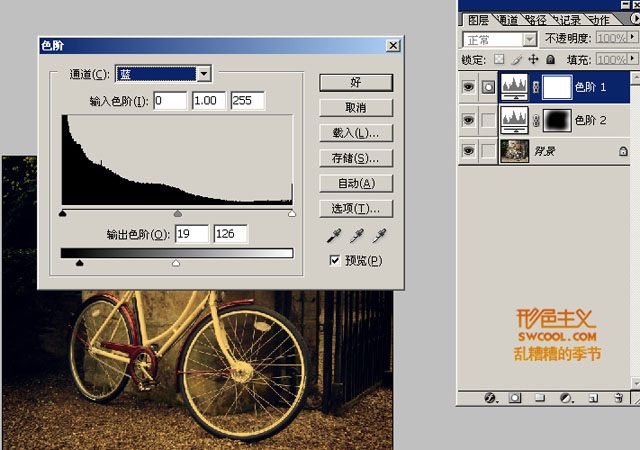Open the 不透明度 opacity slider arrow
This screenshot has height=450, width=640.
[x=632, y=37]
